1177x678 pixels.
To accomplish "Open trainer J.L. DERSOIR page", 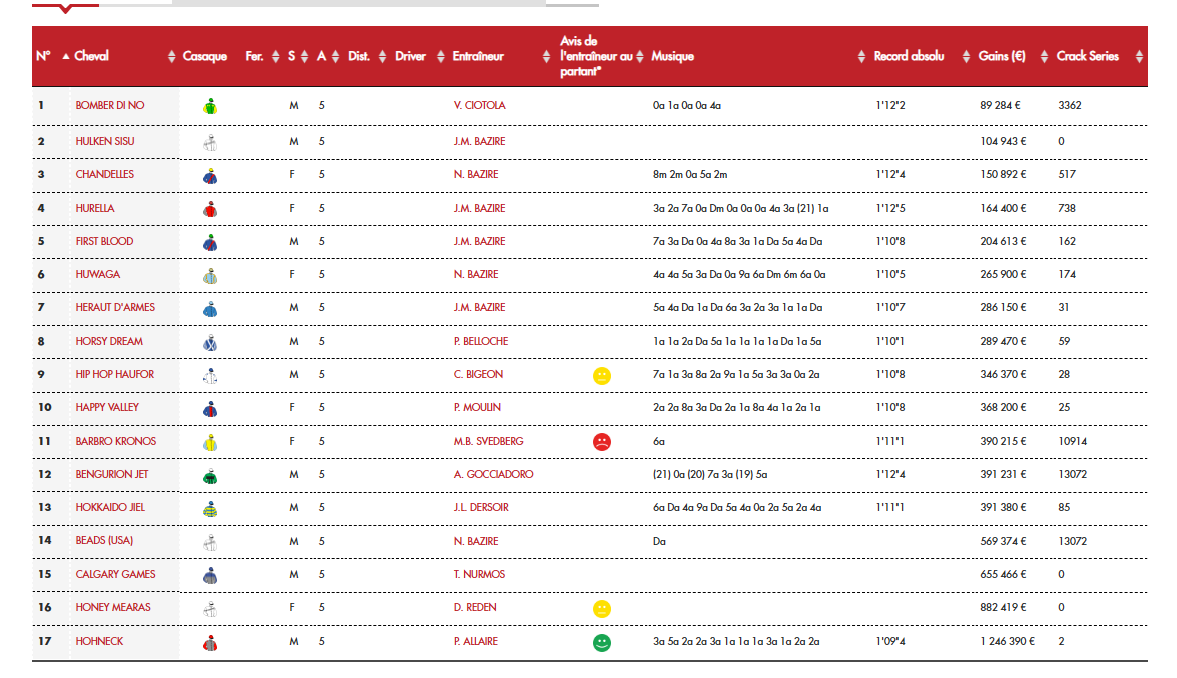I will pos(481,508).
